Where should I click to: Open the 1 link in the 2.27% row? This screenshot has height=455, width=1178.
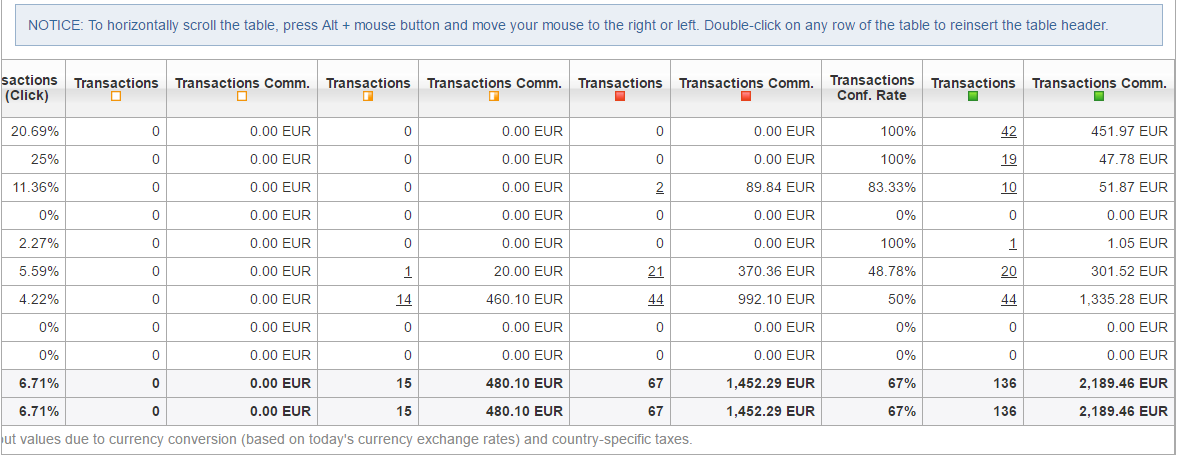coord(1012,243)
